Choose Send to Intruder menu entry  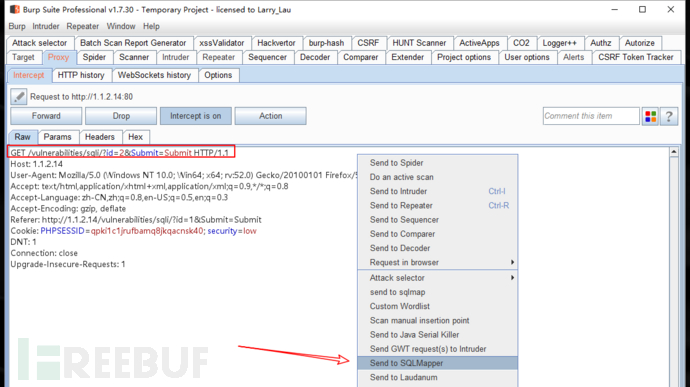pyautogui.click(x=437, y=191)
